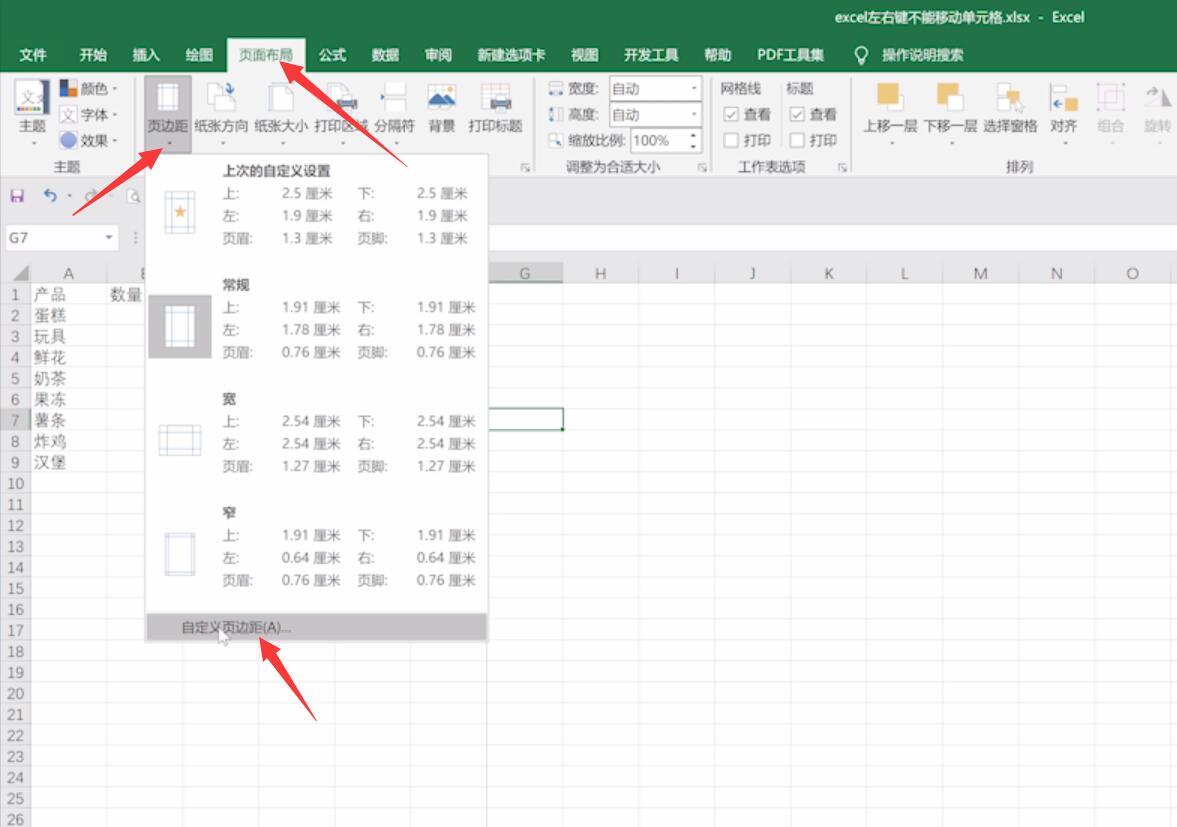Open the Breaks (分隔符) menu
Image resolution: width=1177 pixels, height=827 pixels.
click(394, 111)
